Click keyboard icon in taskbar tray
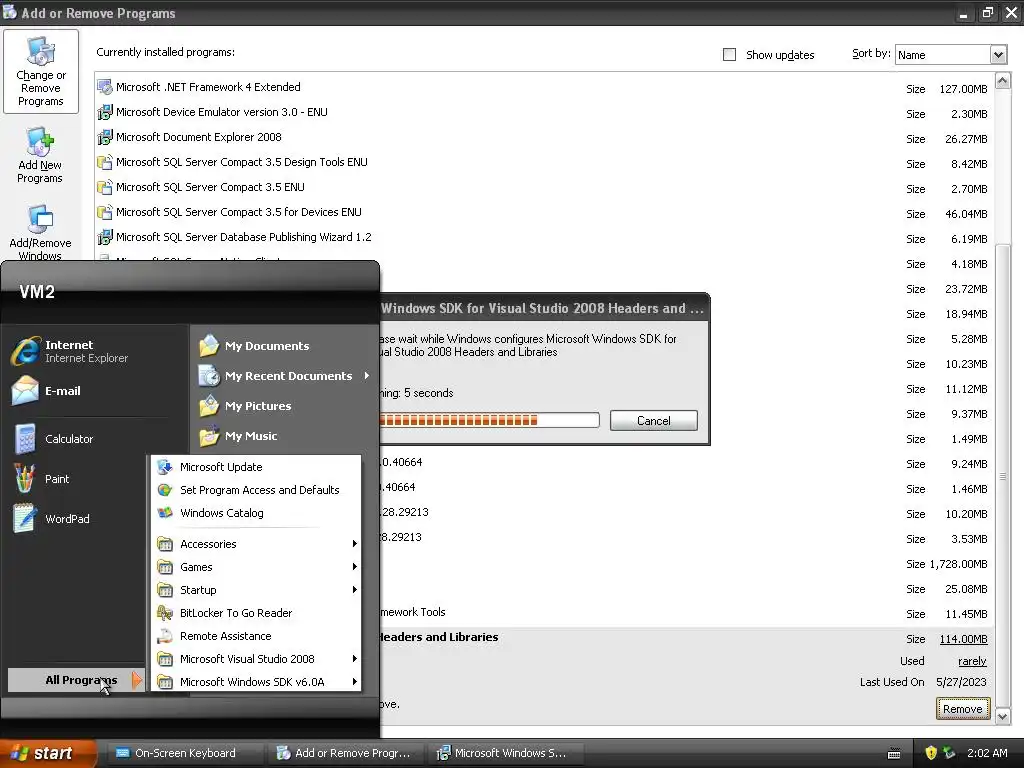1024x768 pixels. click(894, 754)
